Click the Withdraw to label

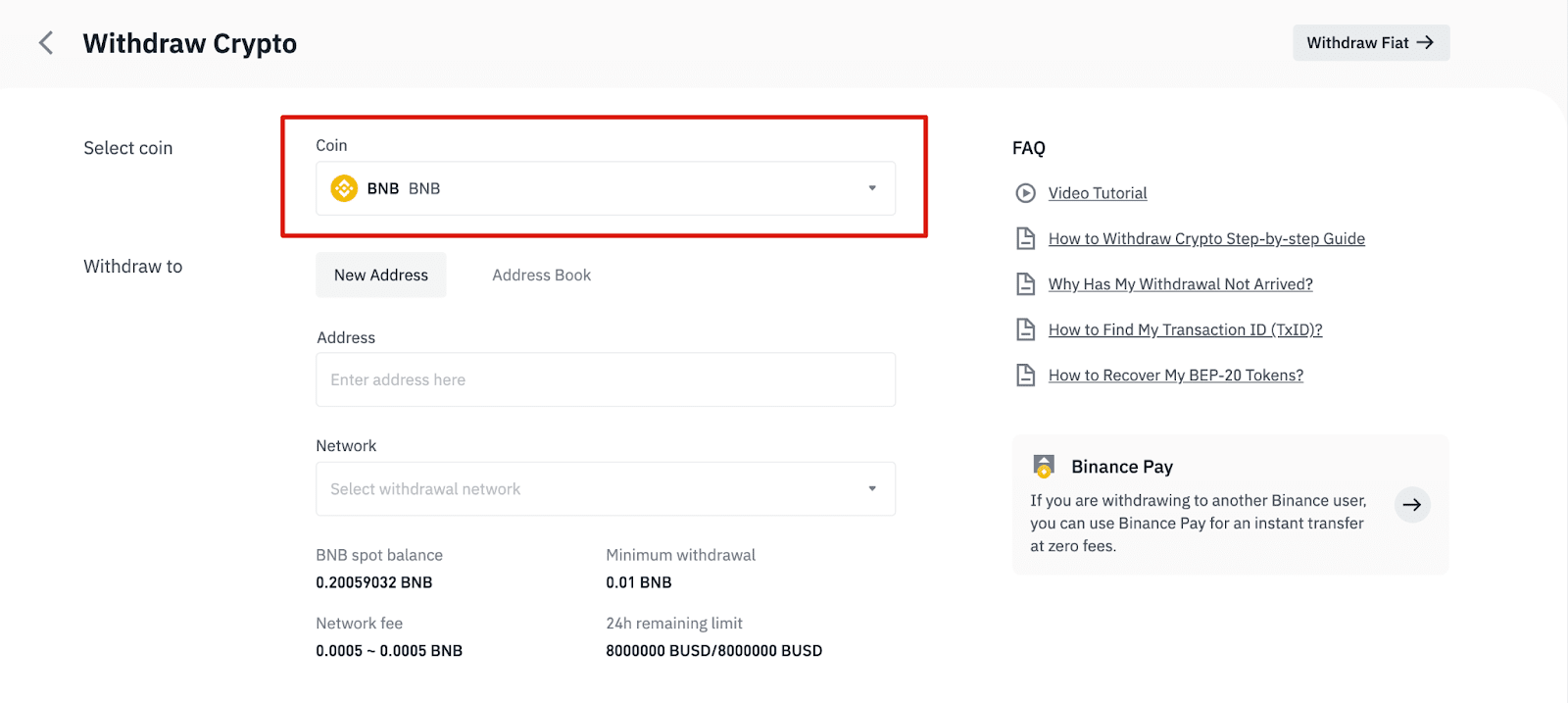(x=133, y=267)
